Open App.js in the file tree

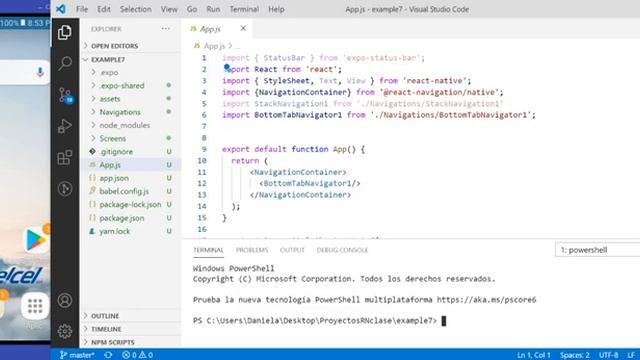coord(131,165)
